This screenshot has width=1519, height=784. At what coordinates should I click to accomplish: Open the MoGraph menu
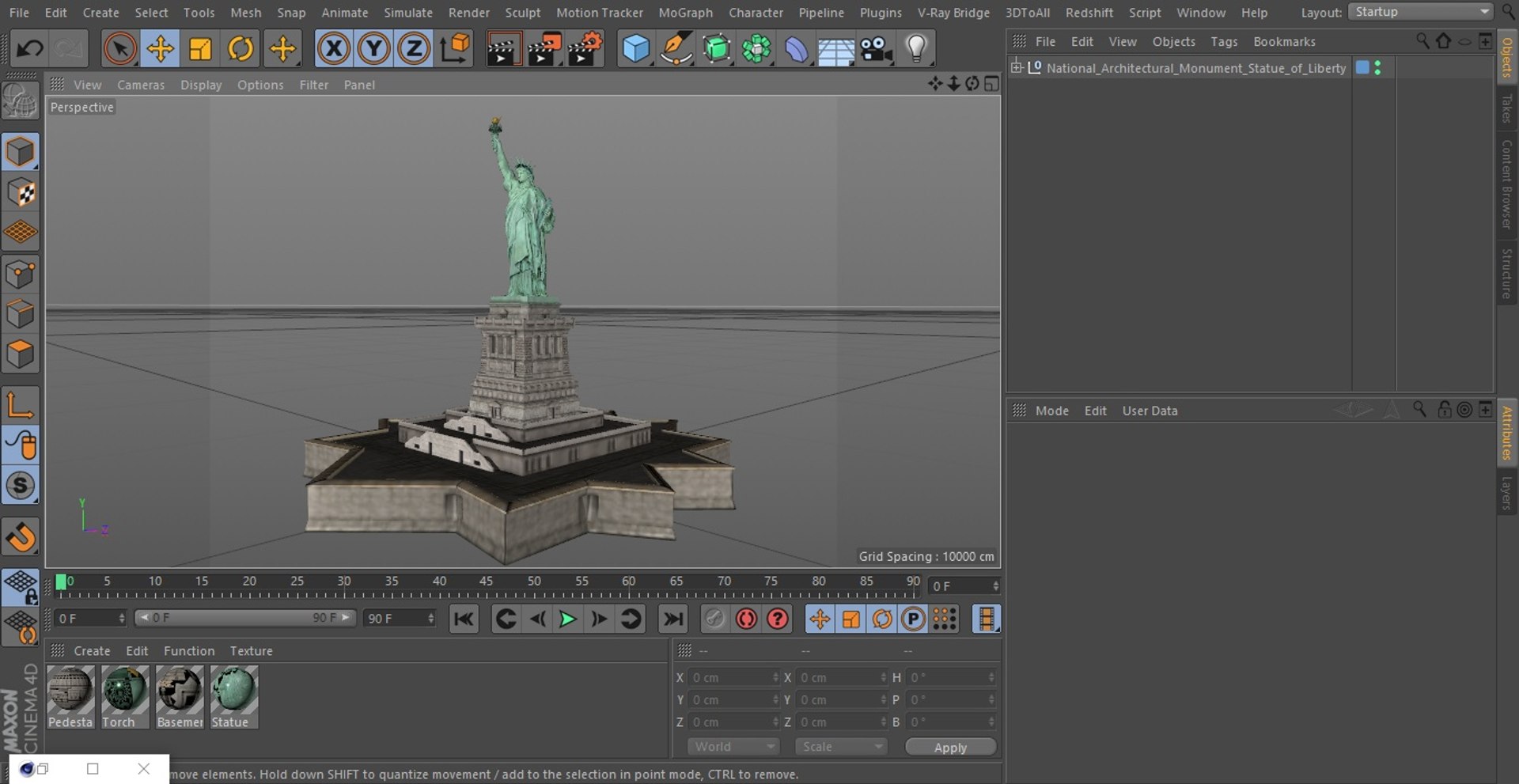pyautogui.click(x=685, y=13)
